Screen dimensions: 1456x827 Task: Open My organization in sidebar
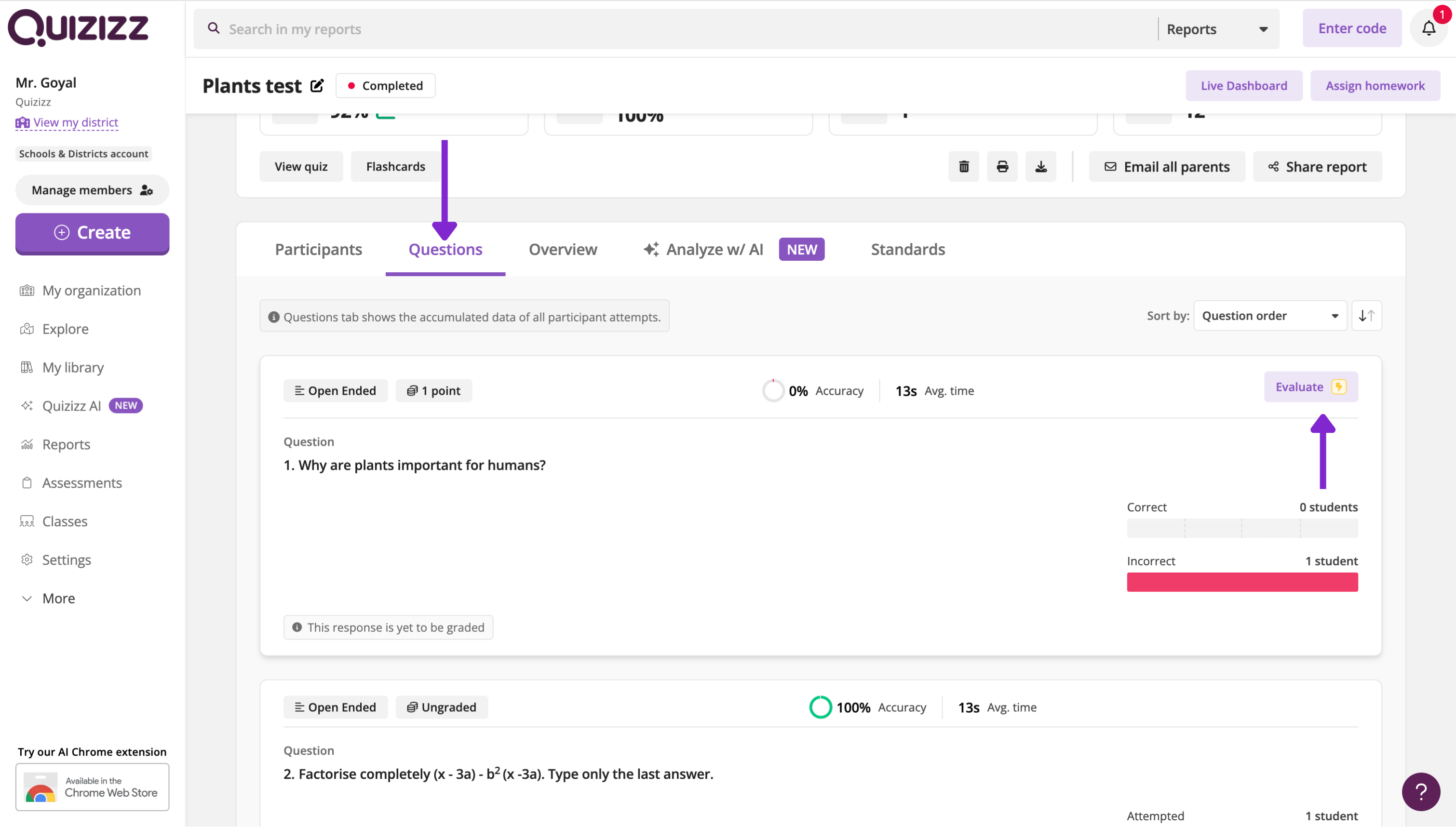92,291
